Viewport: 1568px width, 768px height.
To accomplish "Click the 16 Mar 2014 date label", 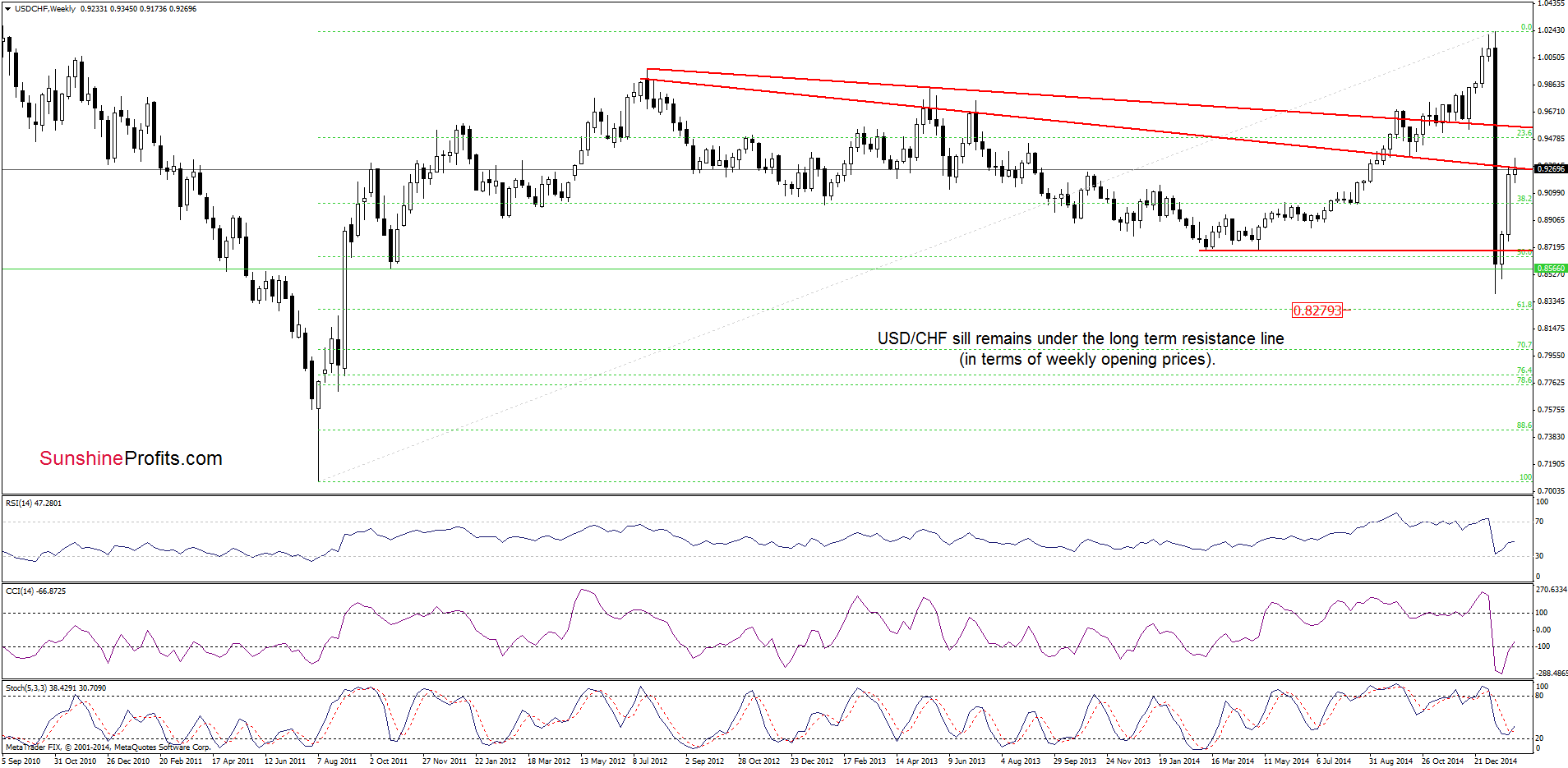I will [1233, 761].
